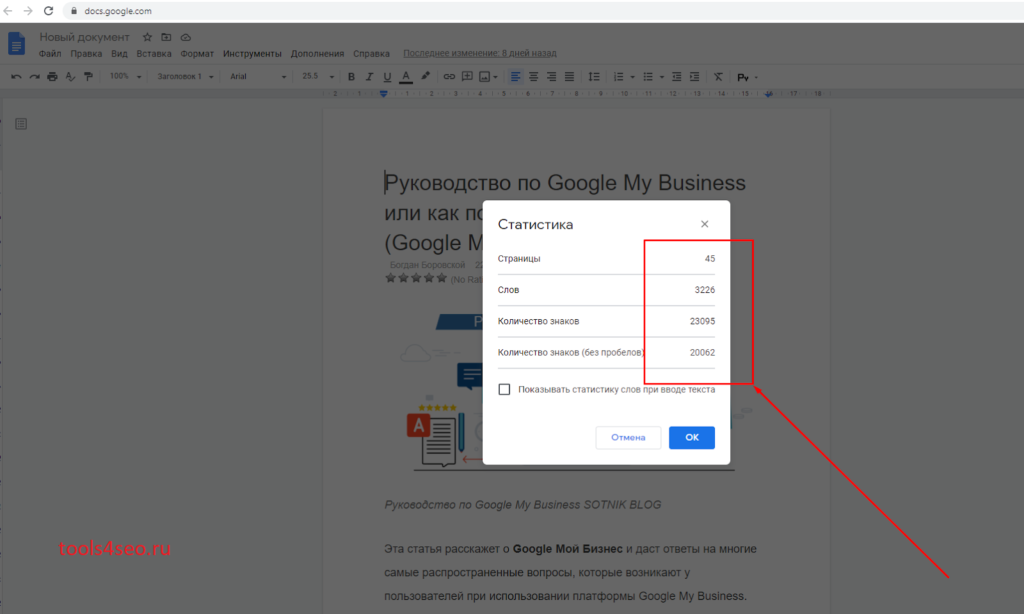Screen dimensions: 1024x614
Task: Open the line spacing options
Action: [x=594, y=76]
